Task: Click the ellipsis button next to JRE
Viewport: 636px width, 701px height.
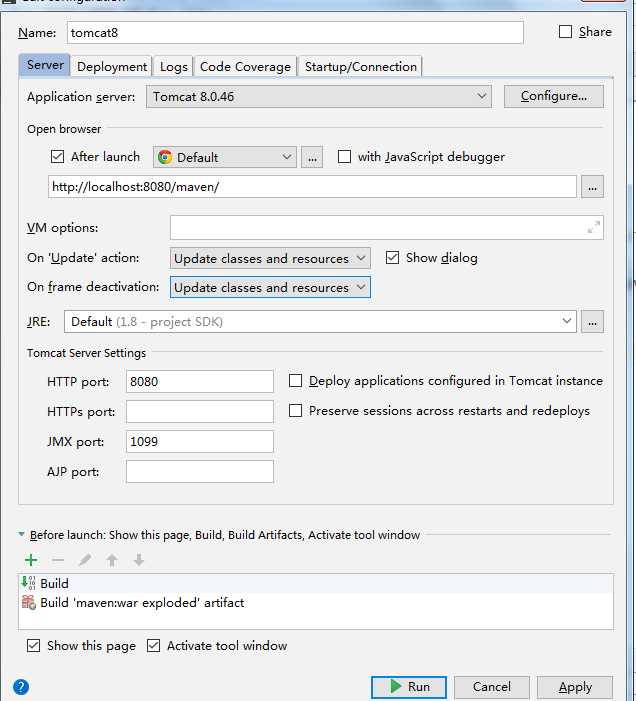Action: tap(593, 322)
